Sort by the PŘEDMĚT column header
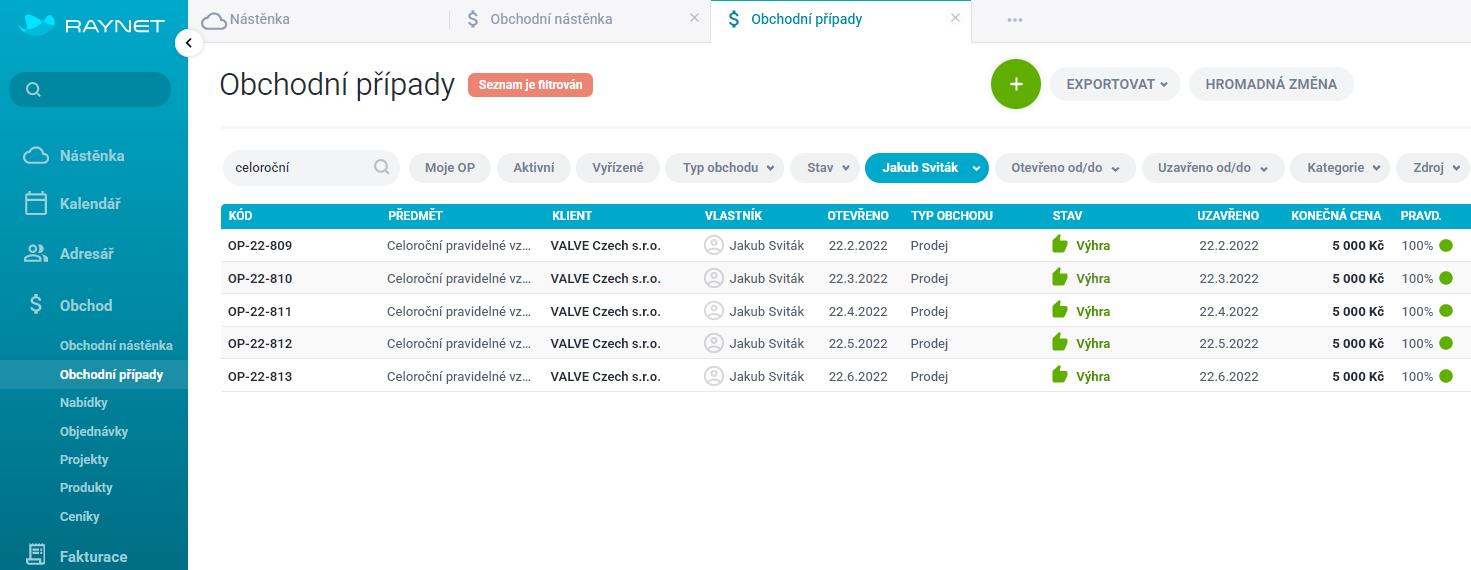Viewport: 1471px width, 570px height. [x=415, y=216]
